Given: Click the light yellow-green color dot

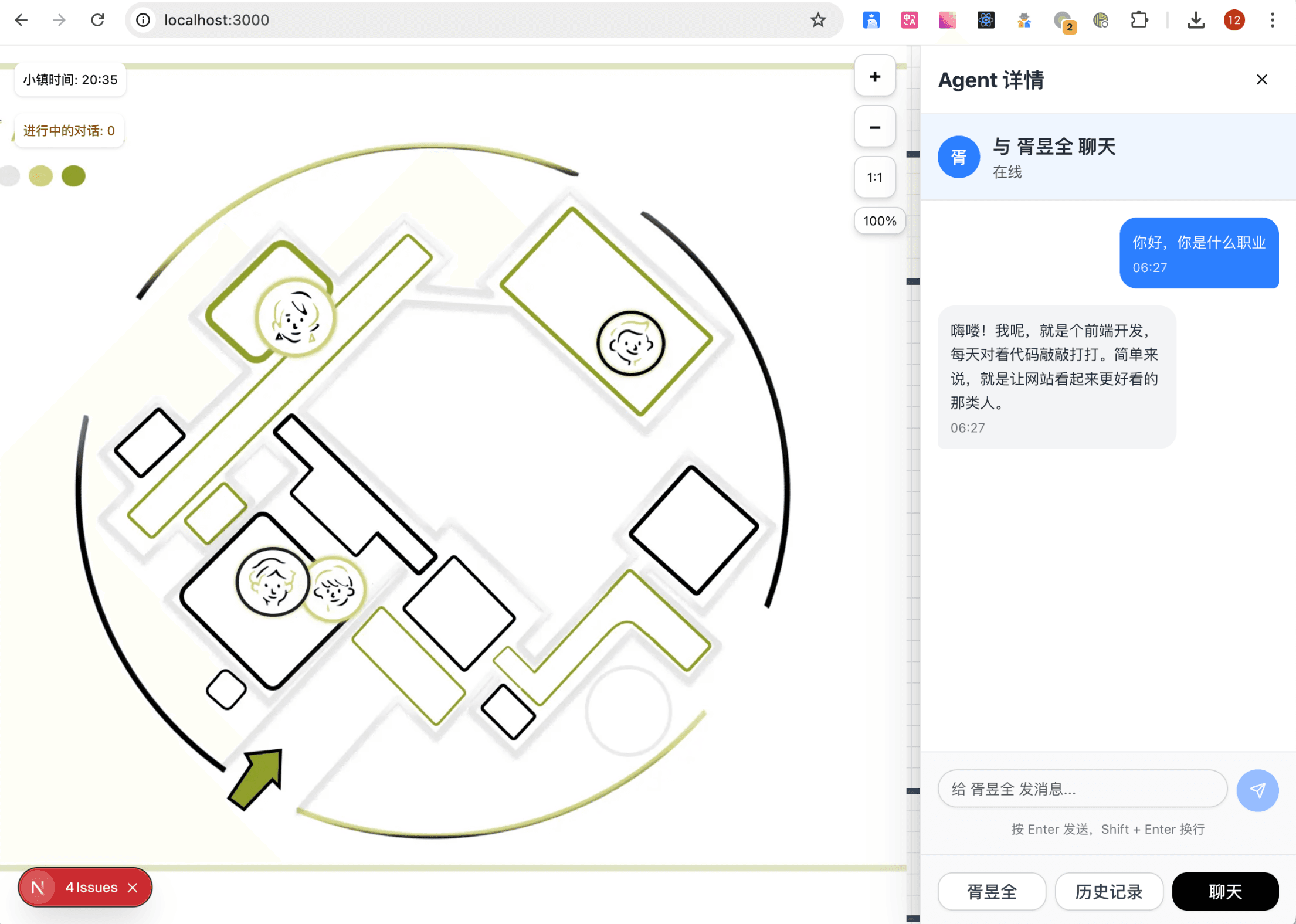Looking at the screenshot, I should (40, 175).
